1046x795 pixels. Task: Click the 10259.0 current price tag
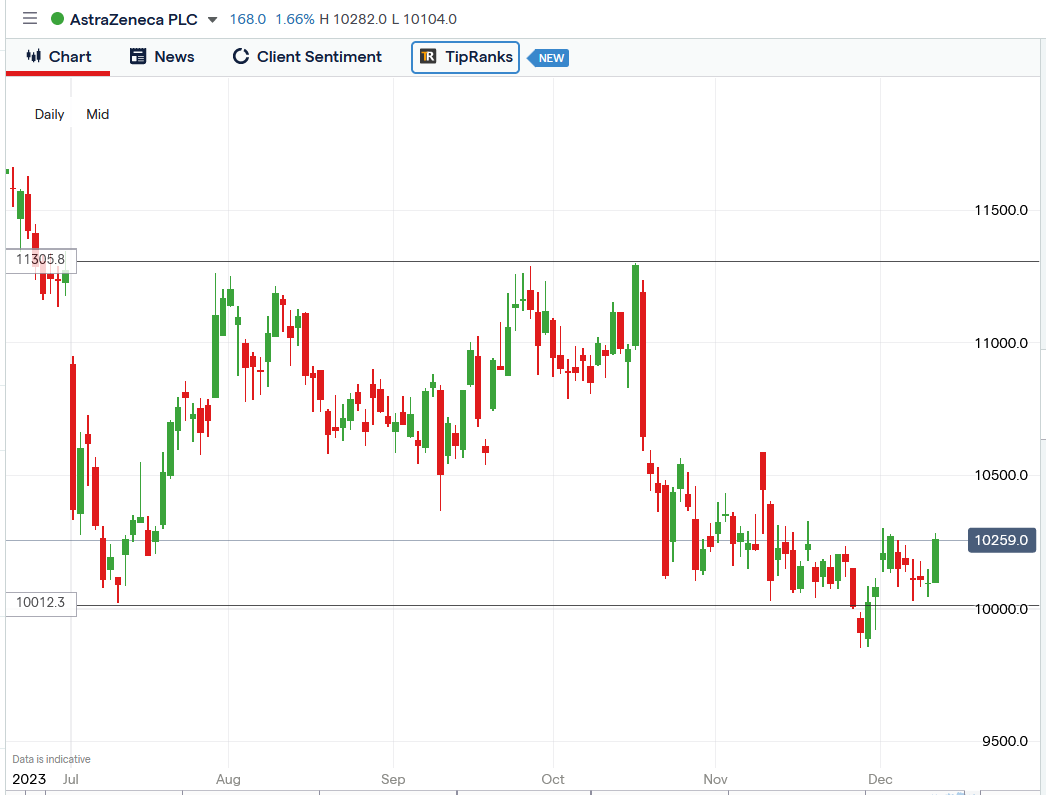[x=1001, y=540]
